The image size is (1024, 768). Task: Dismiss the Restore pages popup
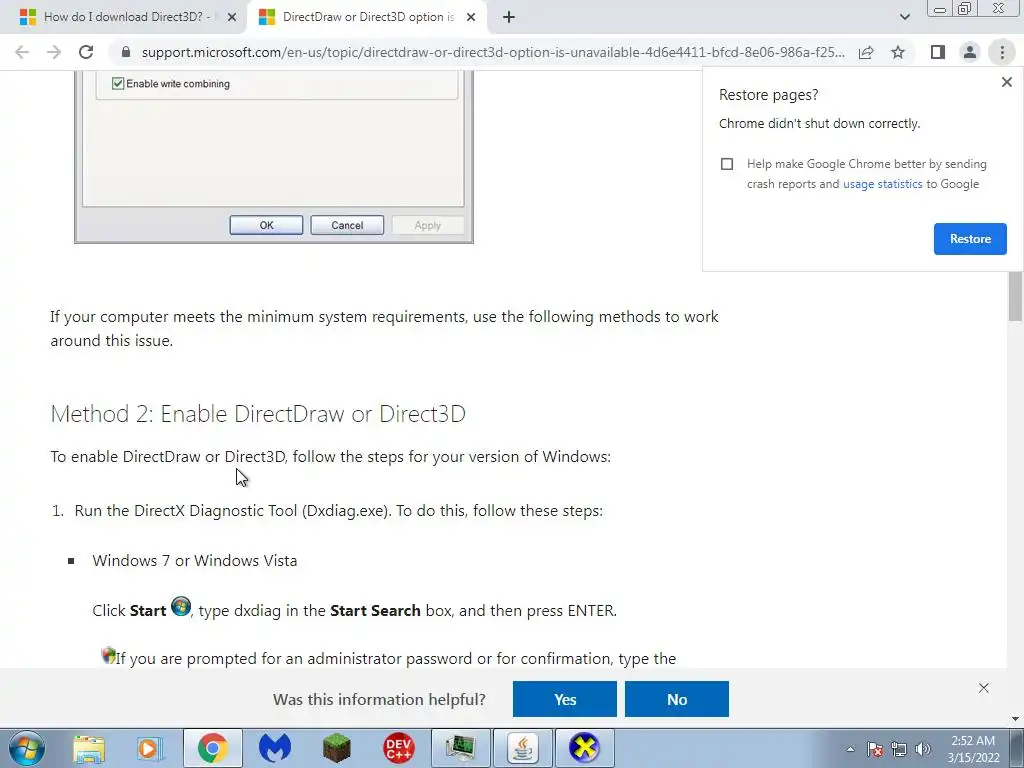point(1006,82)
